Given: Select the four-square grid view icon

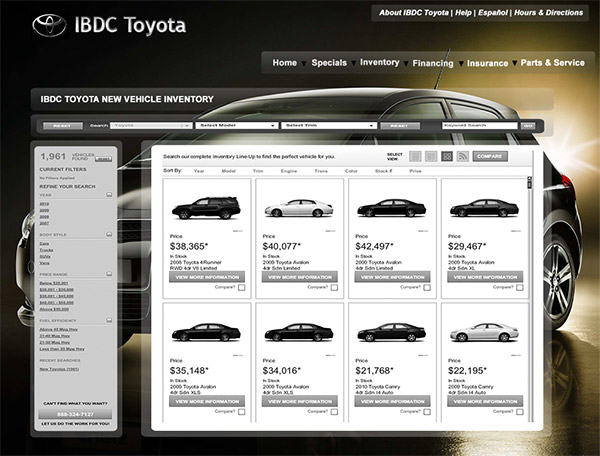Looking at the screenshot, I should coord(447,156).
